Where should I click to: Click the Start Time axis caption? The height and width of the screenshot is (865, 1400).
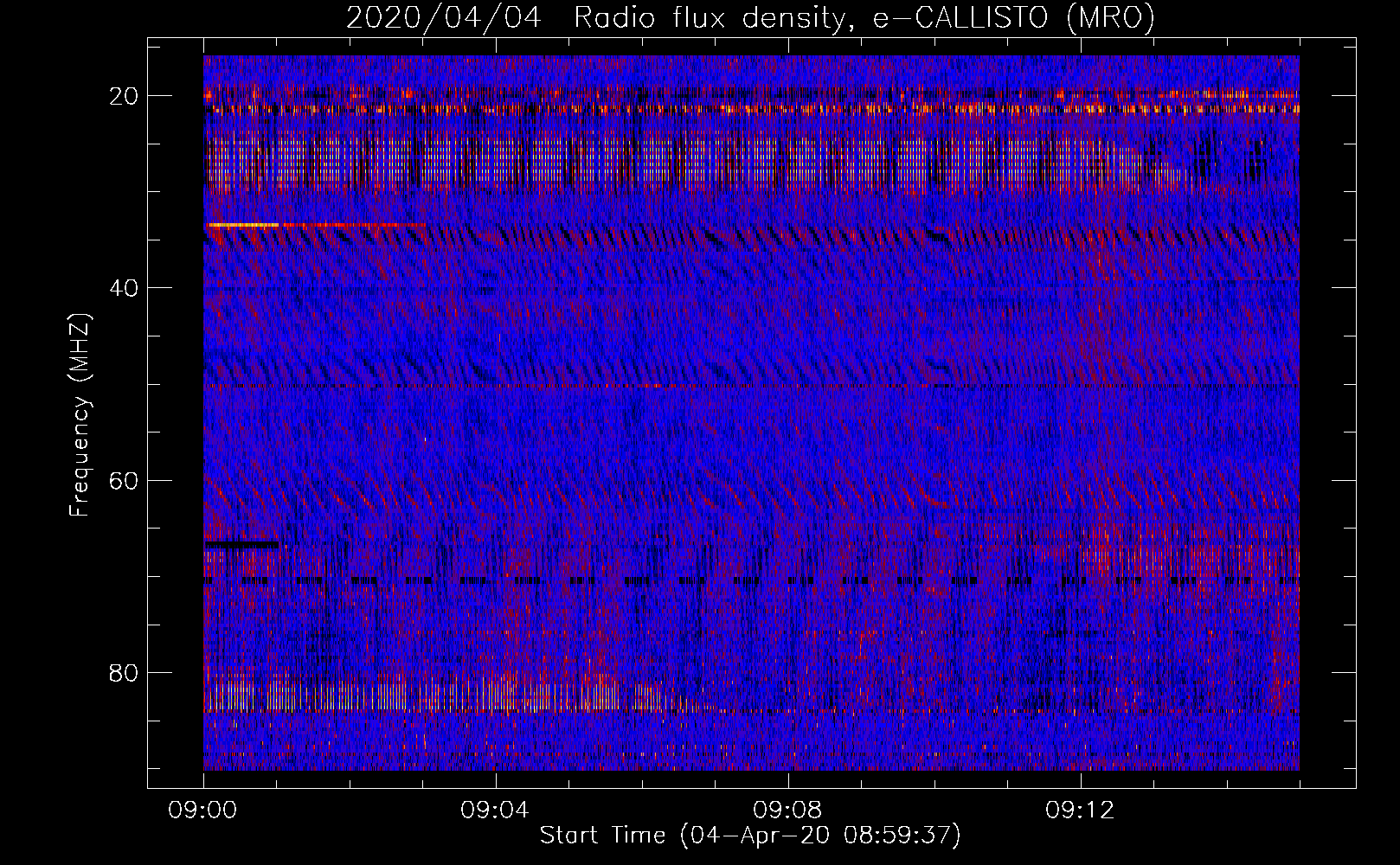click(750, 836)
